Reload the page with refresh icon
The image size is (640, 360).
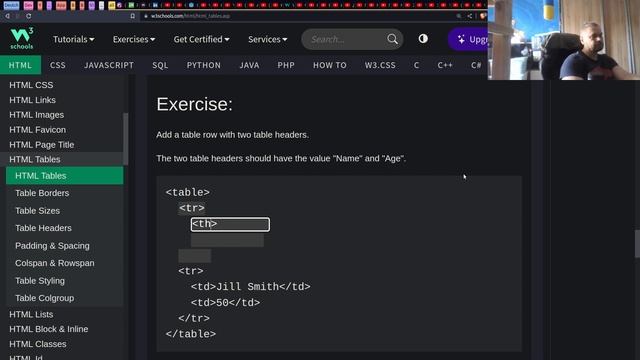(29, 16)
